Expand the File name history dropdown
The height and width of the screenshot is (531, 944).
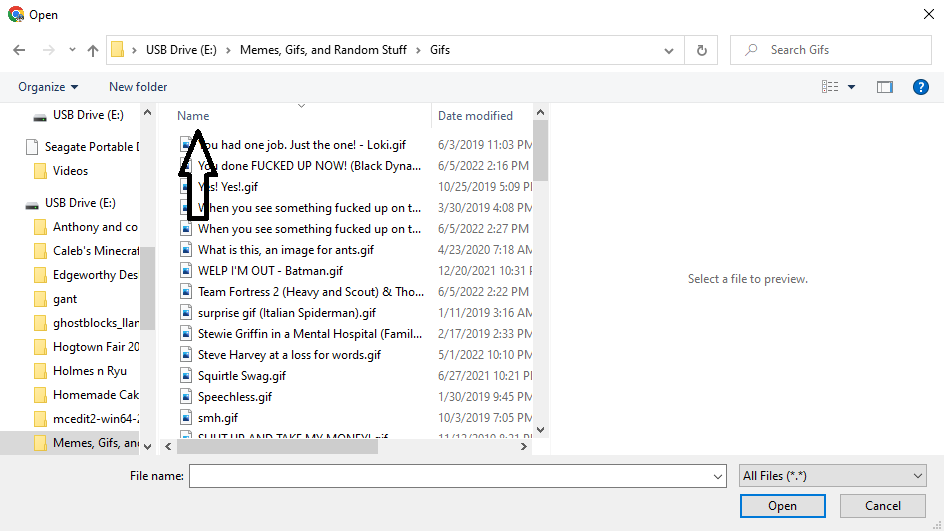pyautogui.click(x=718, y=476)
